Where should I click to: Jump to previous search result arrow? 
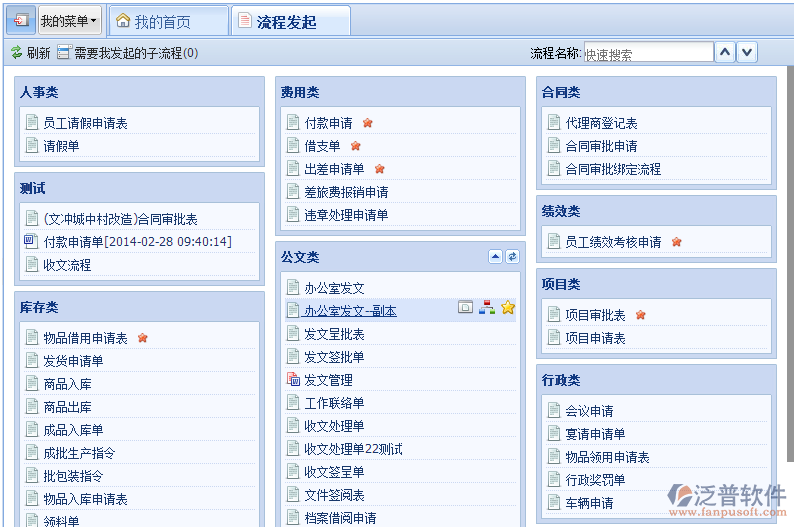point(726,52)
